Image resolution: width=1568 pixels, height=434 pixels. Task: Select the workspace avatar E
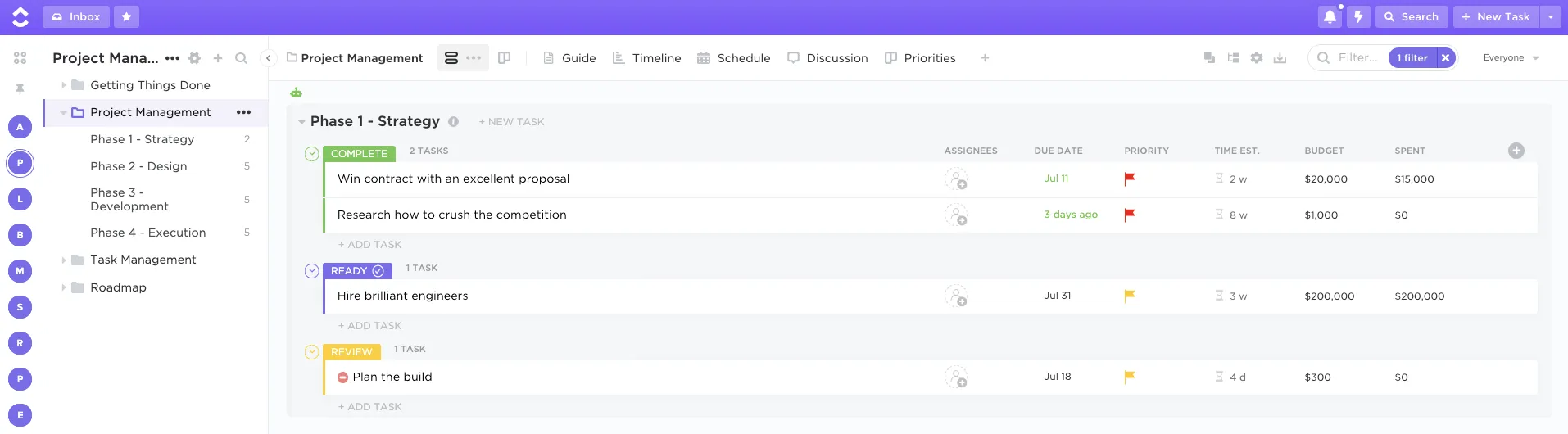pos(20,415)
